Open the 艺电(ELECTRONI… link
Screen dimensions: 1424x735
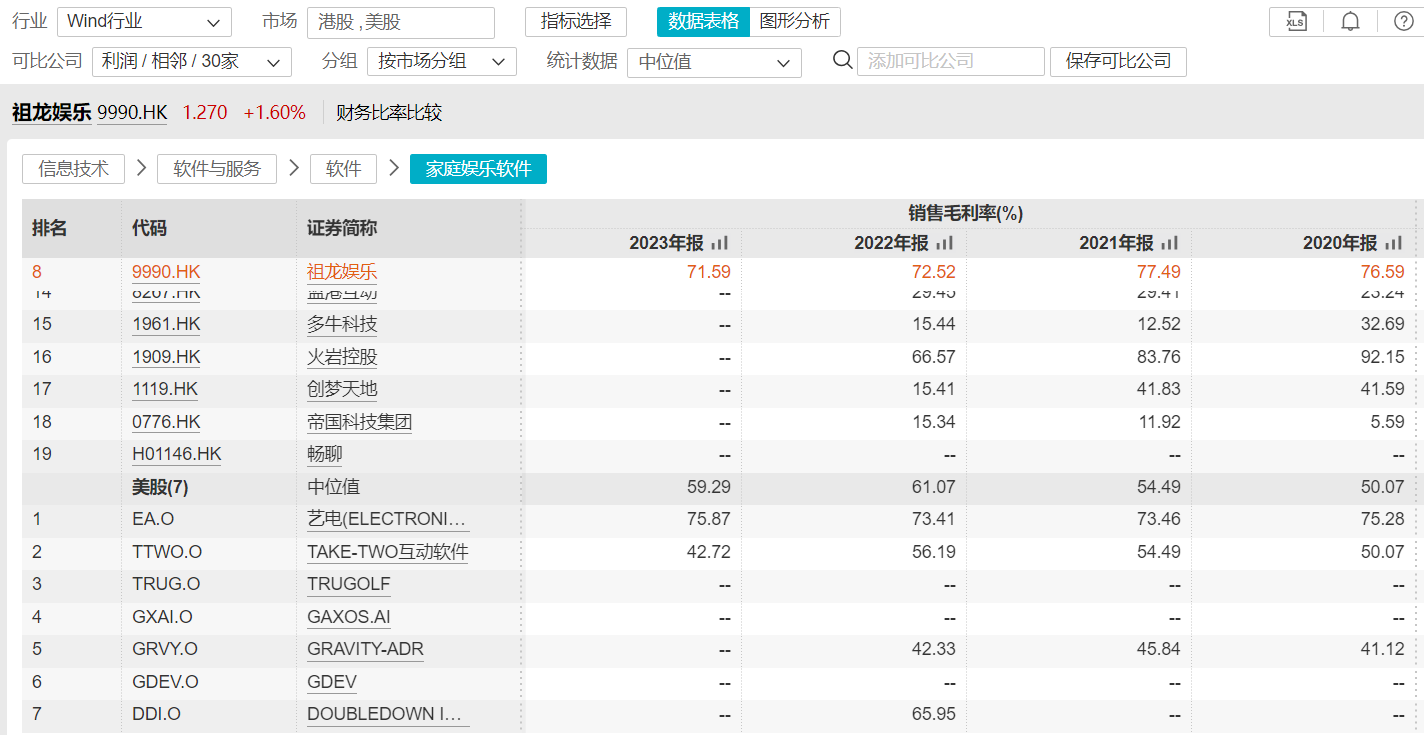point(386,519)
